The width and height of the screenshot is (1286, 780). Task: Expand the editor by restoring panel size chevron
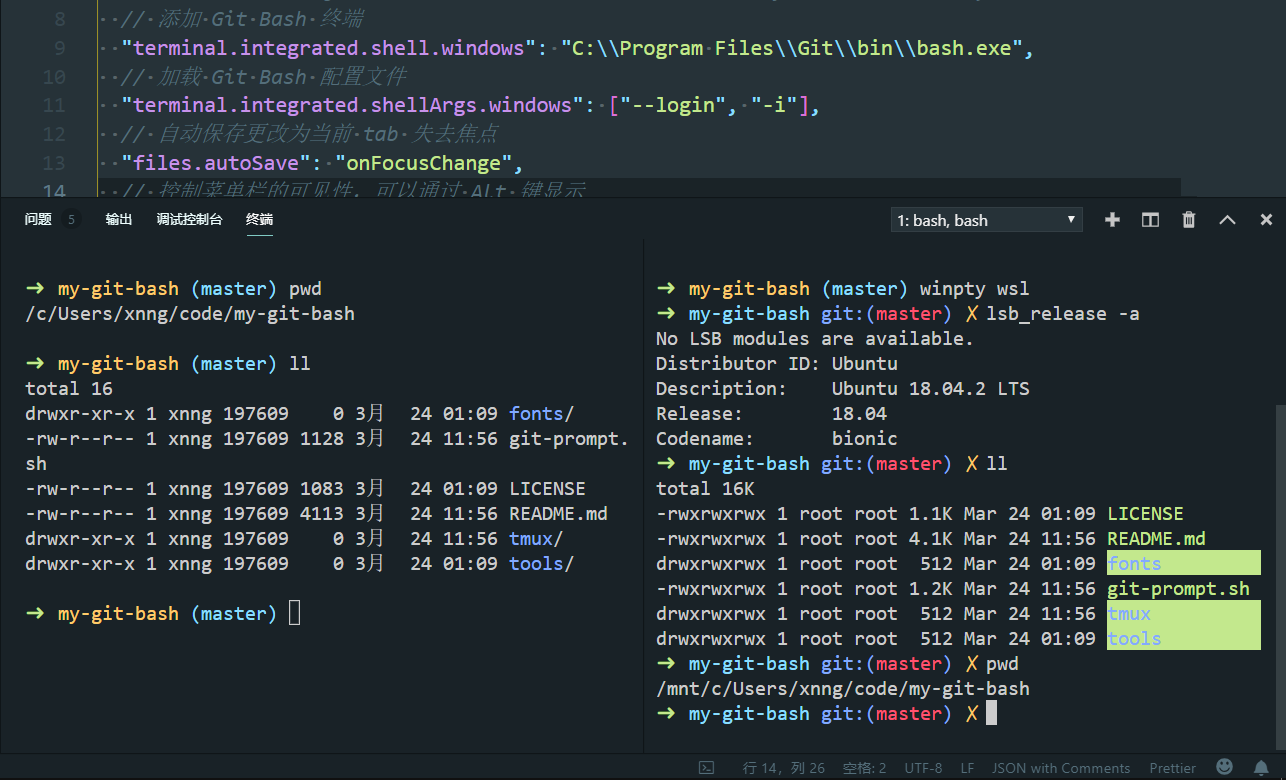click(x=1227, y=219)
